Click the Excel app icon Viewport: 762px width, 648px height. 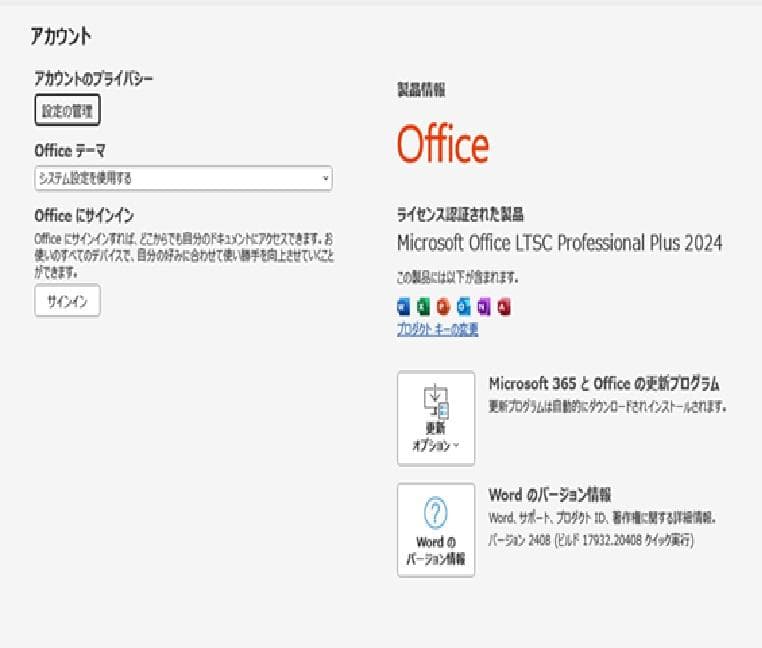click(x=423, y=307)
